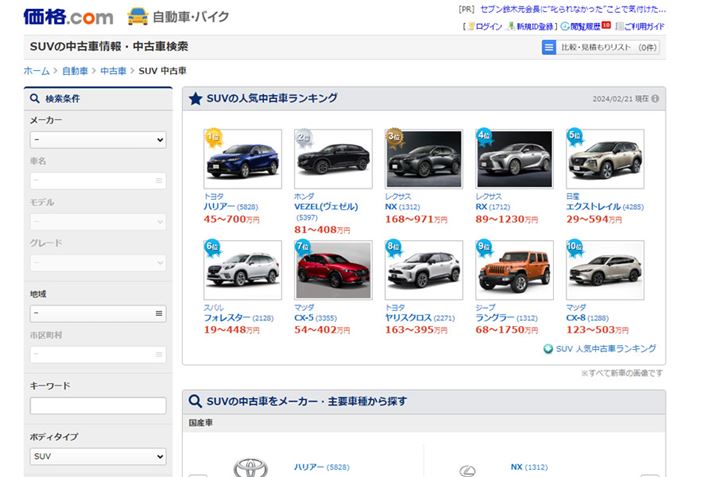Open the 閲覧履歴 link

click(x=585, y=26)
